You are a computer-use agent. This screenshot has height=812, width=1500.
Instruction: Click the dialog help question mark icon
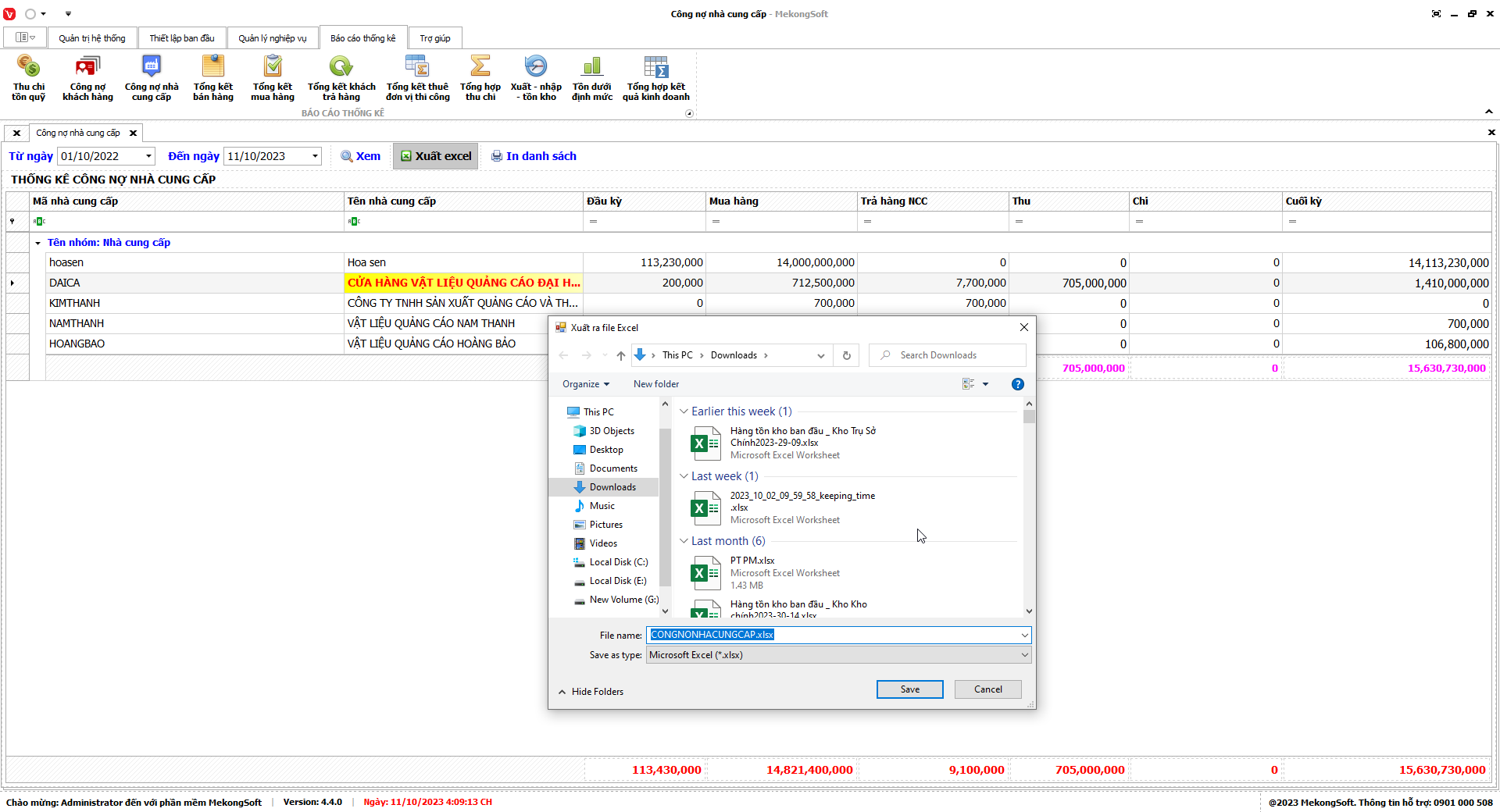pyautogui.click(x=1017, y=384)
